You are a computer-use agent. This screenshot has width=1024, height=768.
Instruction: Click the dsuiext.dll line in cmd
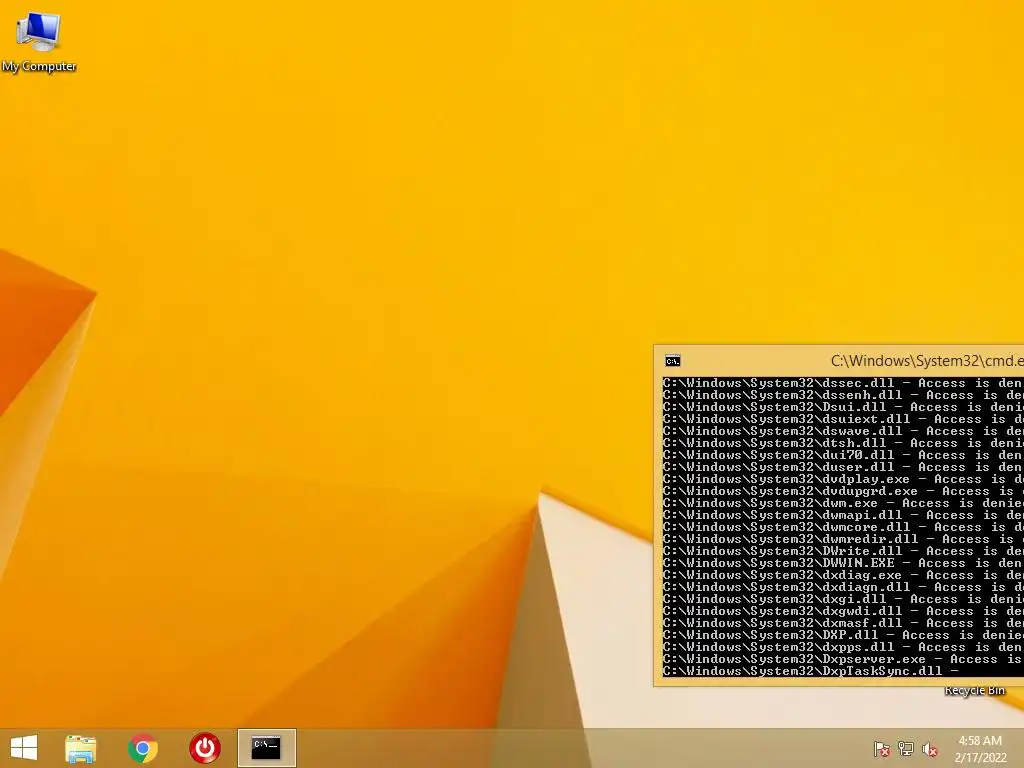(x=842, y=419)
